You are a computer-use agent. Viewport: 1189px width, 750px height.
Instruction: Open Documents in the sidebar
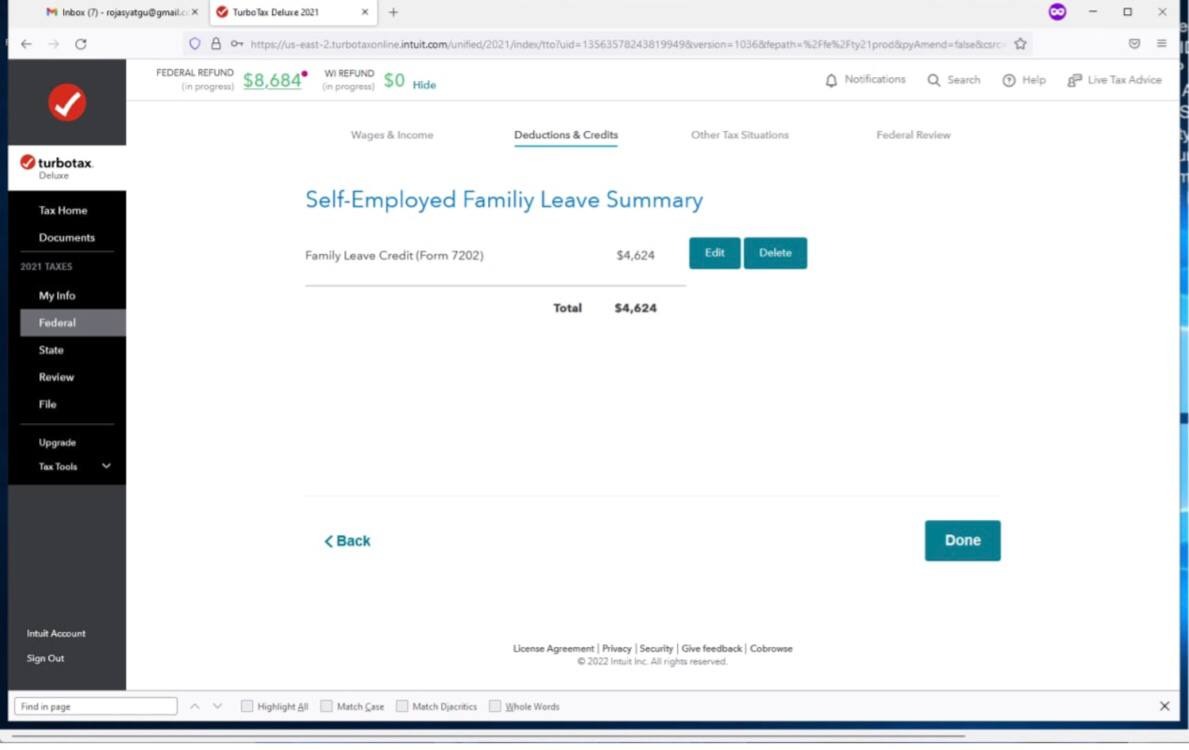point(67,237)
